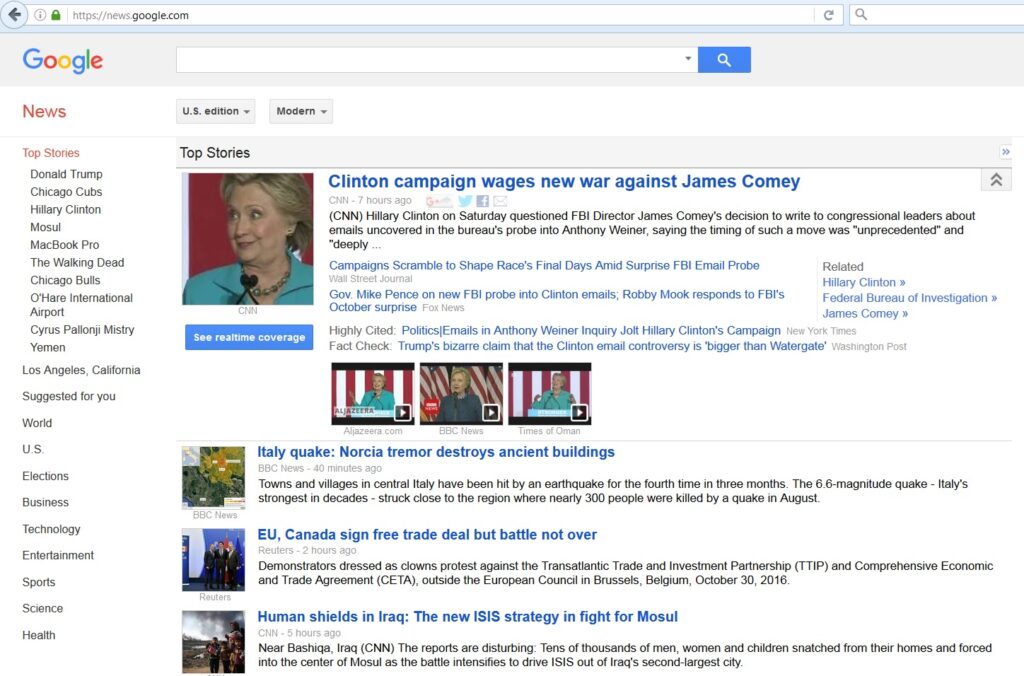Open the Wall Street Journal 'Campaigns Scramble' article
1024x676 pixels.
click(544, 266)
